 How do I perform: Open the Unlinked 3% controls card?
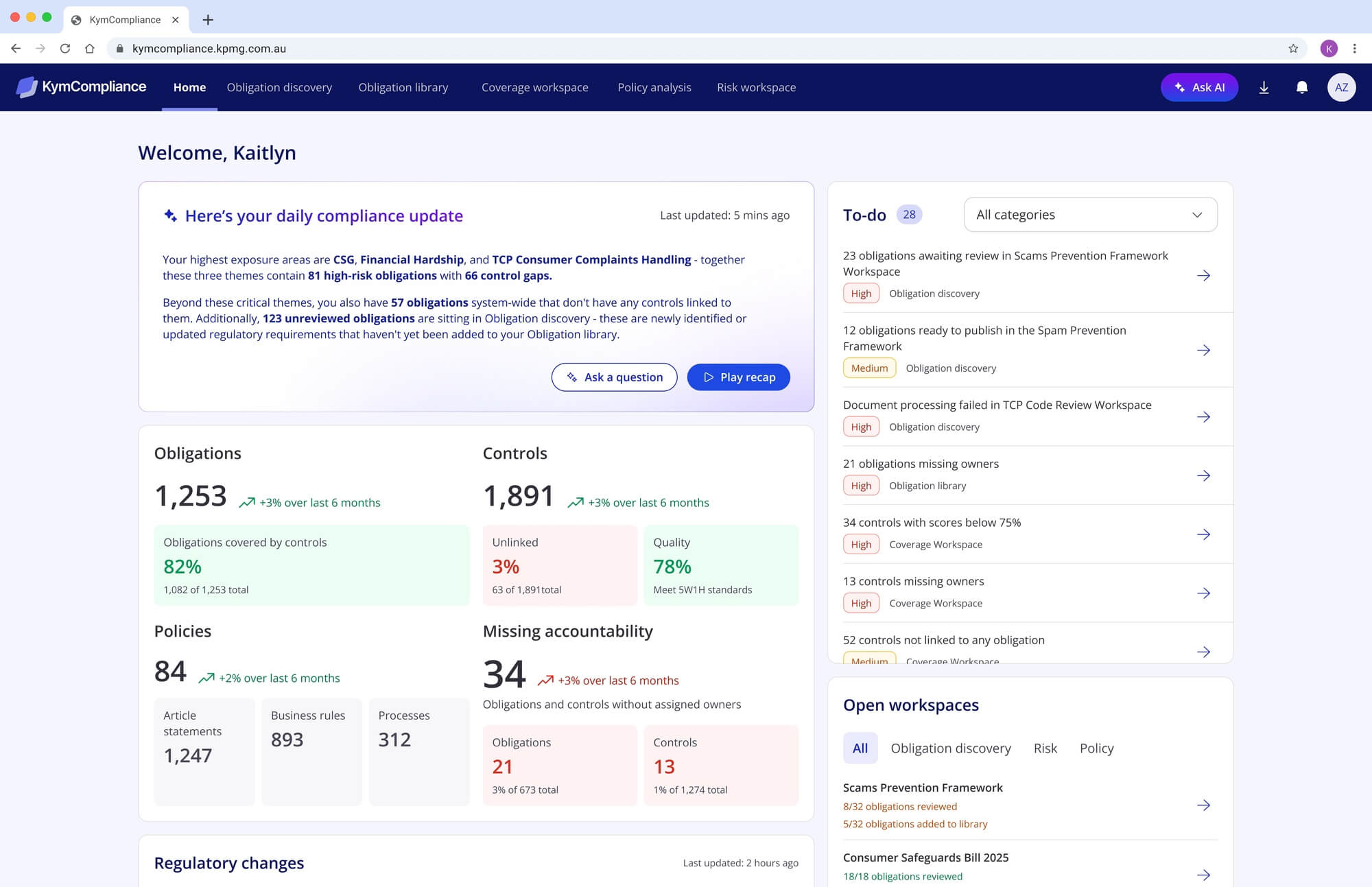point(560,565)
